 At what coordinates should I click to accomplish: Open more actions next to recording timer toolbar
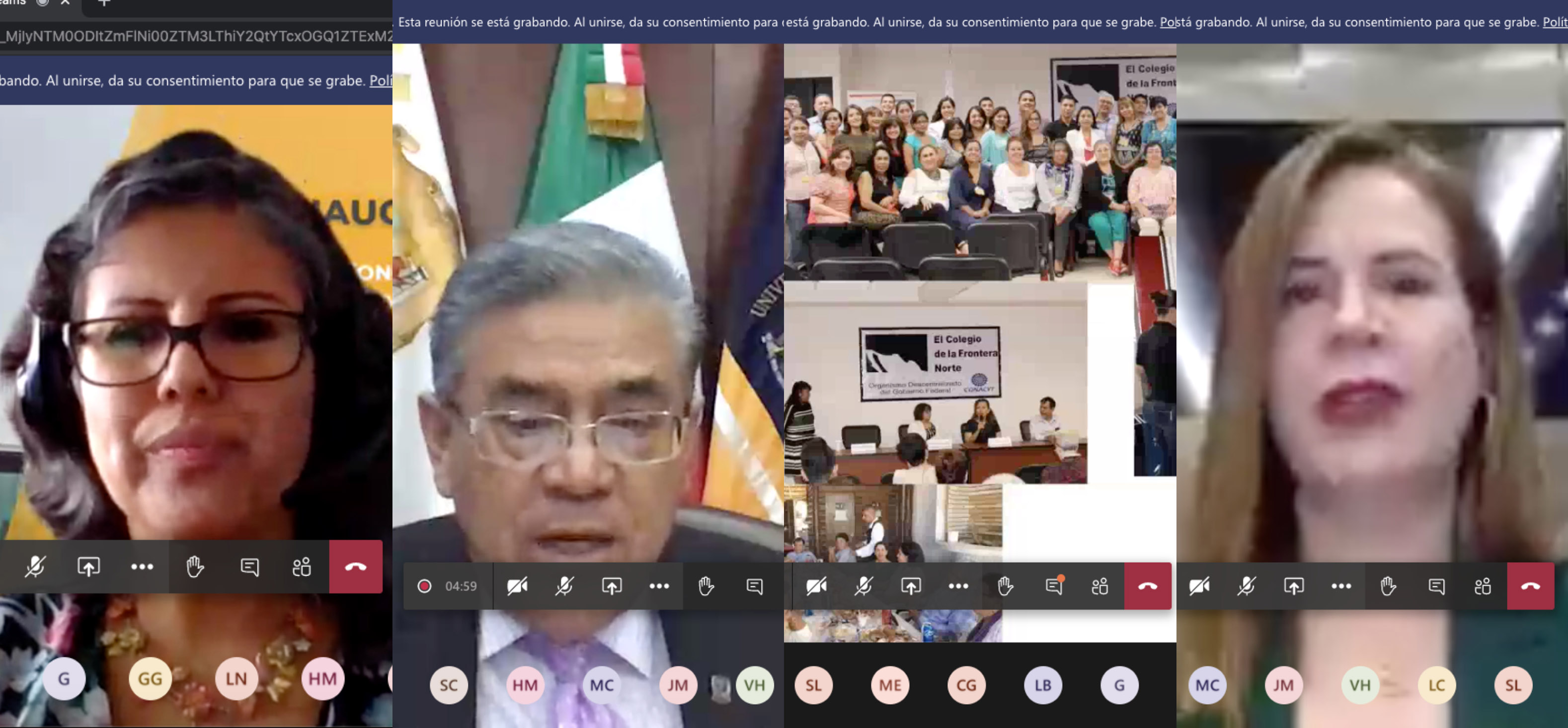pos(659,586)
